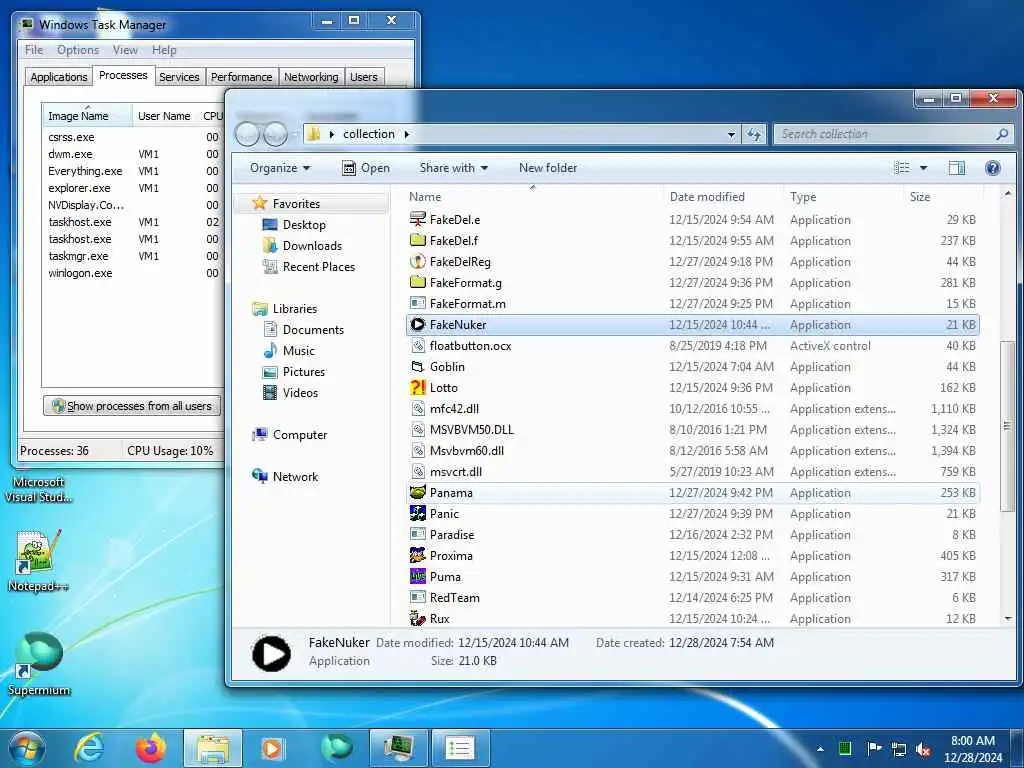Click the Open toolbar button
Image resolution: width=1024 pixels, height=768 pixels.
coord(366,168)
